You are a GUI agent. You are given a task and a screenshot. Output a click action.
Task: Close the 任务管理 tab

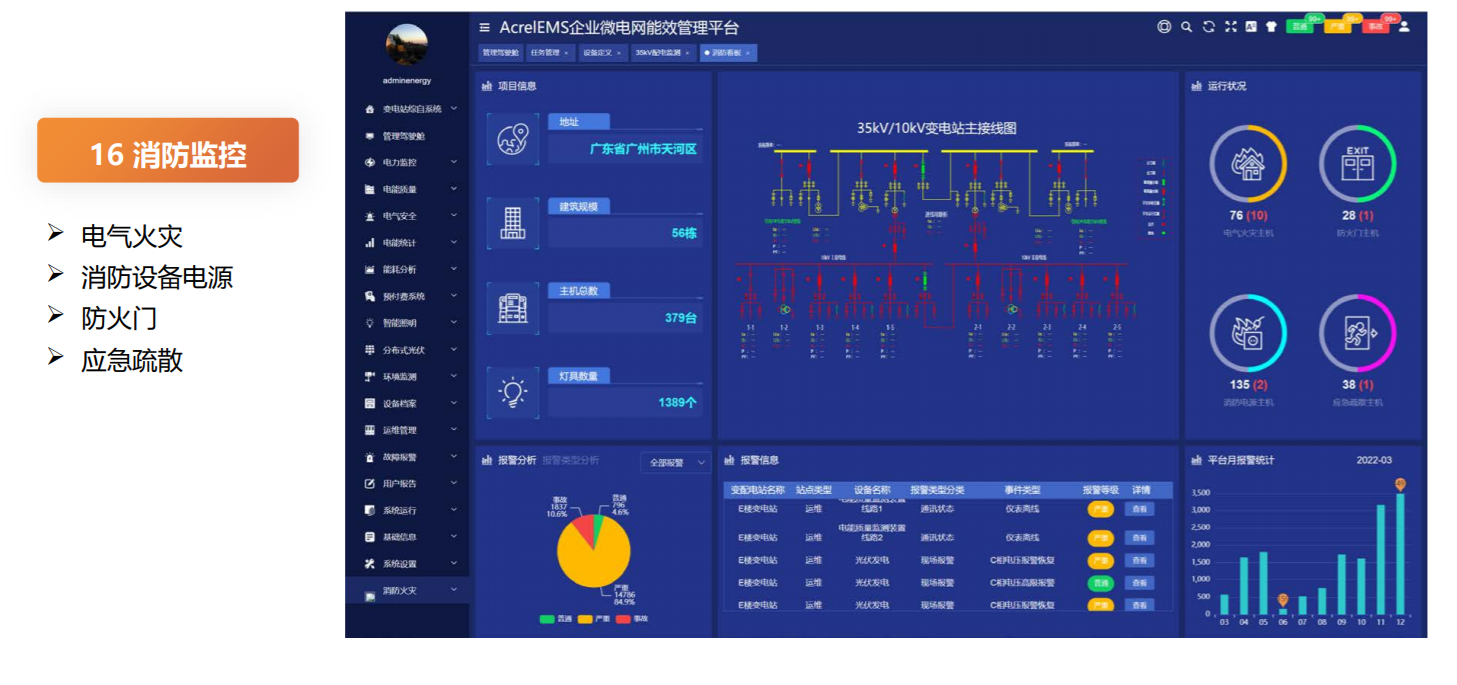coord(566,53)
